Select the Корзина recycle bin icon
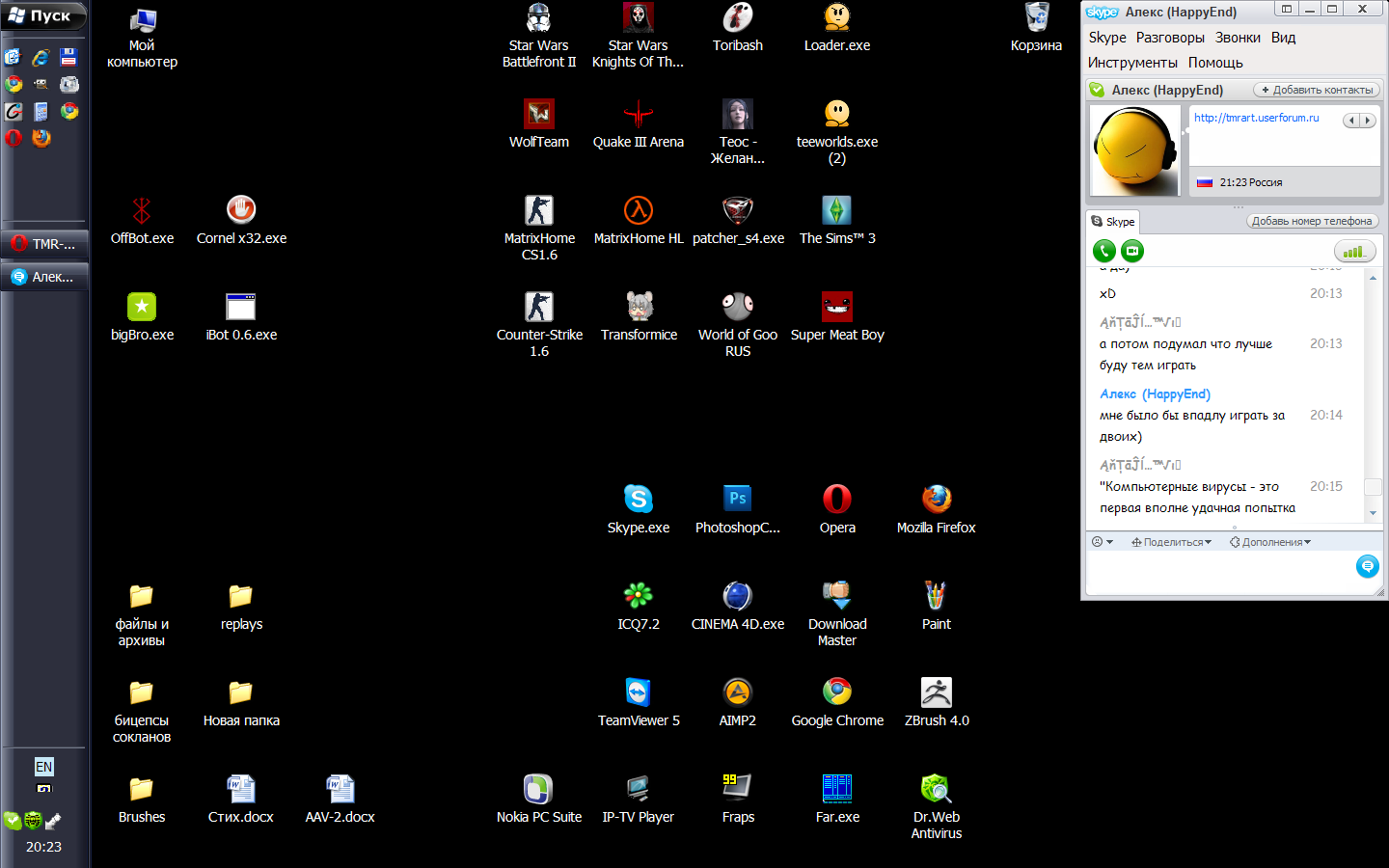 pos(1036,28)
